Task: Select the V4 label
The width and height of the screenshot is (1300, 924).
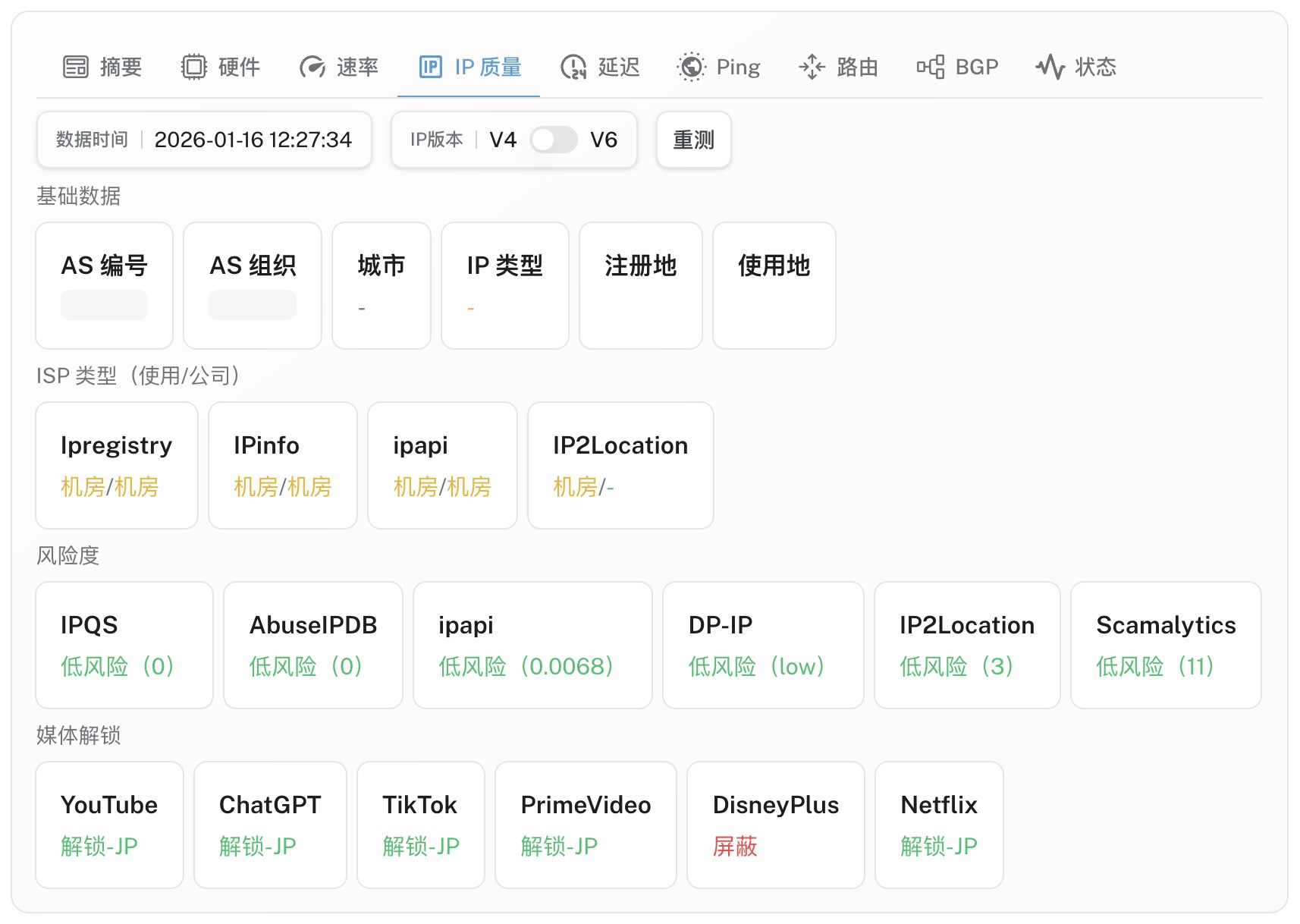Action: [503, 140]
